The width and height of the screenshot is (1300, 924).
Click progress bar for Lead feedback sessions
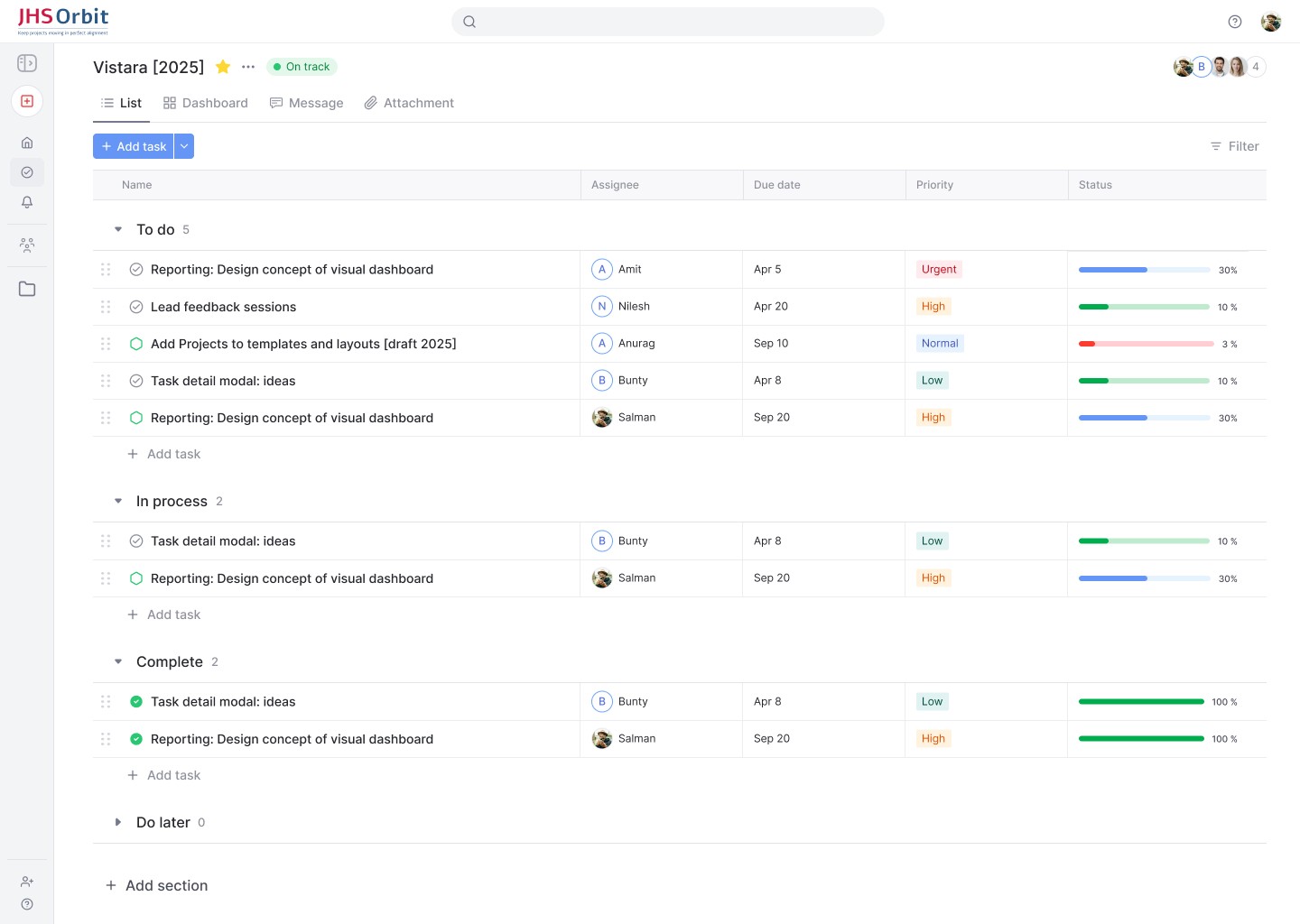1144,307
